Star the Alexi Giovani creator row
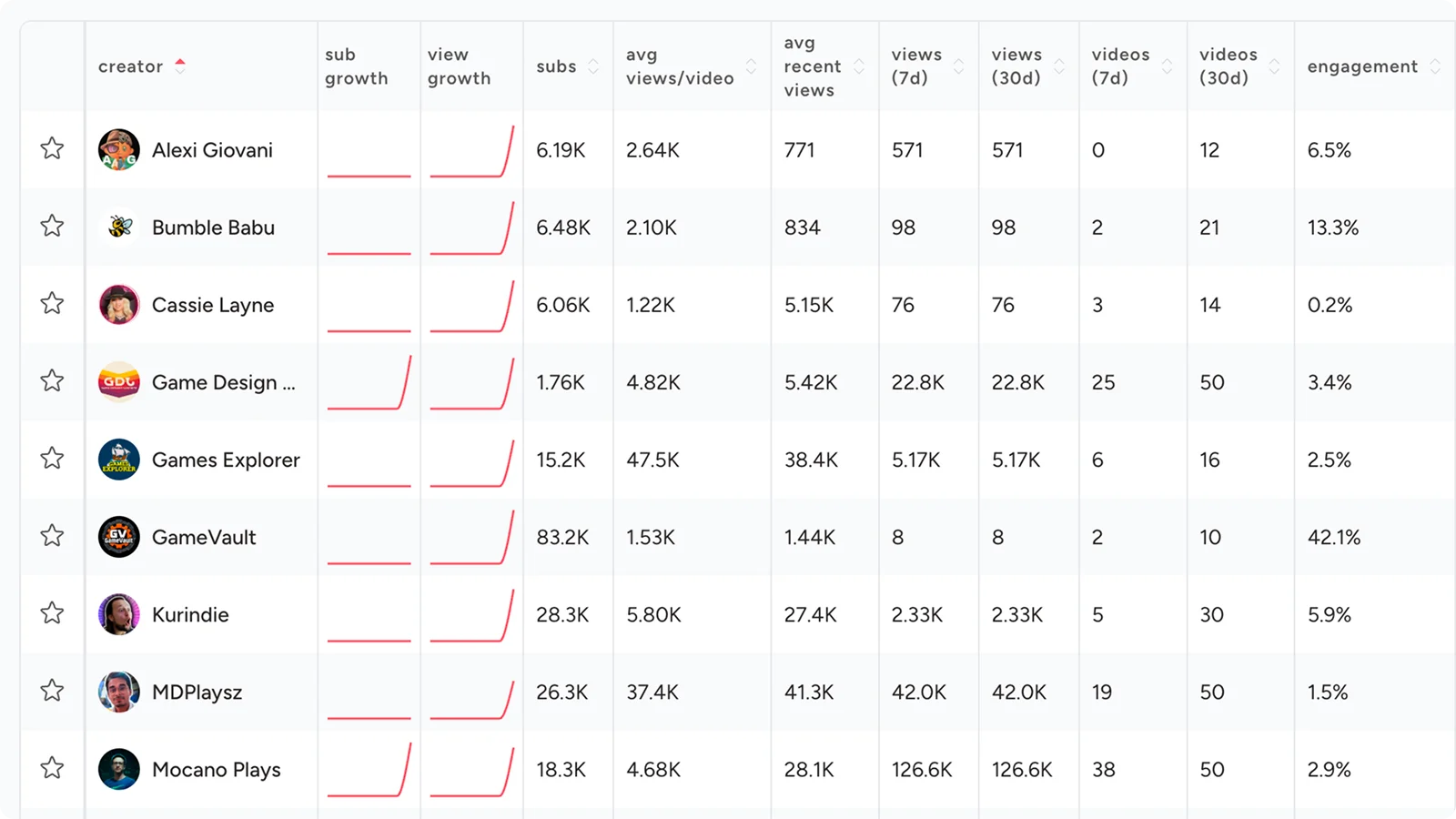Image resolution: width=1456 pixels, height=819 pixels. (x=52, y=148)
